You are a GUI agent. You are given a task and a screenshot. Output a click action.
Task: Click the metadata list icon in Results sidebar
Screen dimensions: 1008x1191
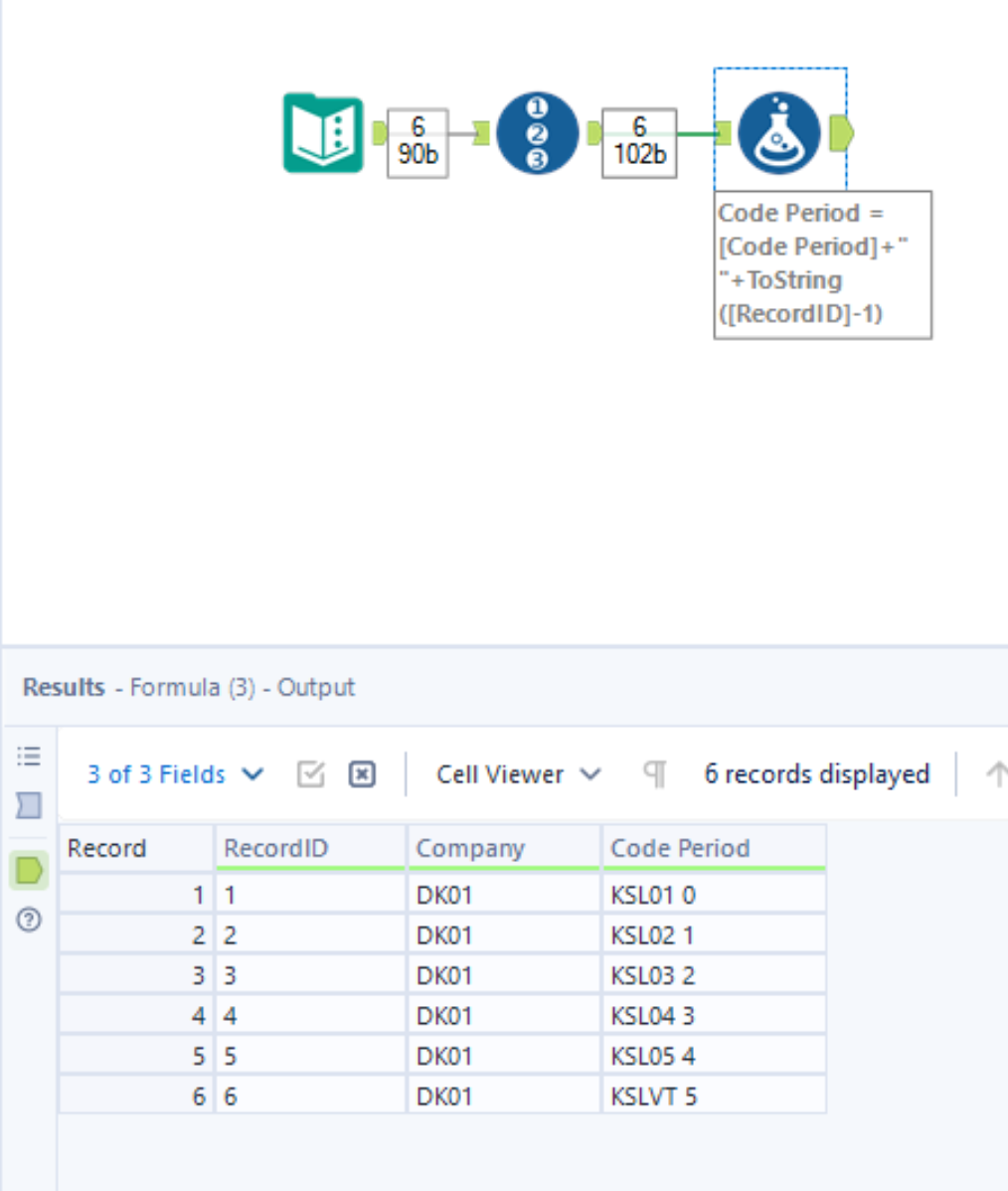point(29,756)
